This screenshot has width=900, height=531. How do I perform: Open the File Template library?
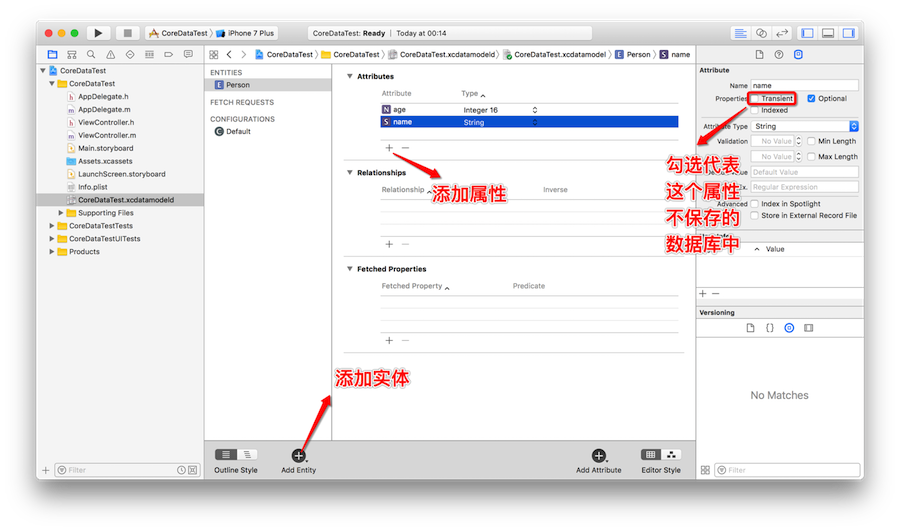(750, 328)
